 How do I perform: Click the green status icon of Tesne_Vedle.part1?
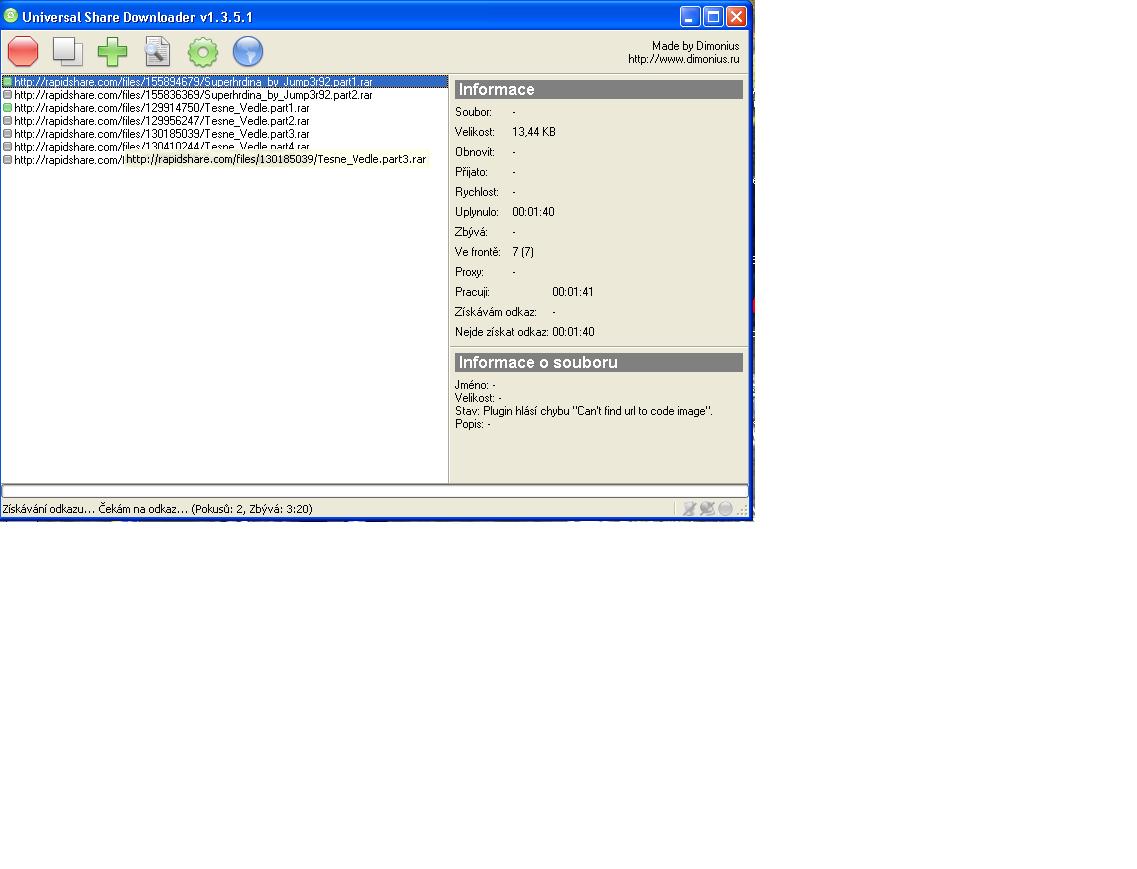point(7,108)
